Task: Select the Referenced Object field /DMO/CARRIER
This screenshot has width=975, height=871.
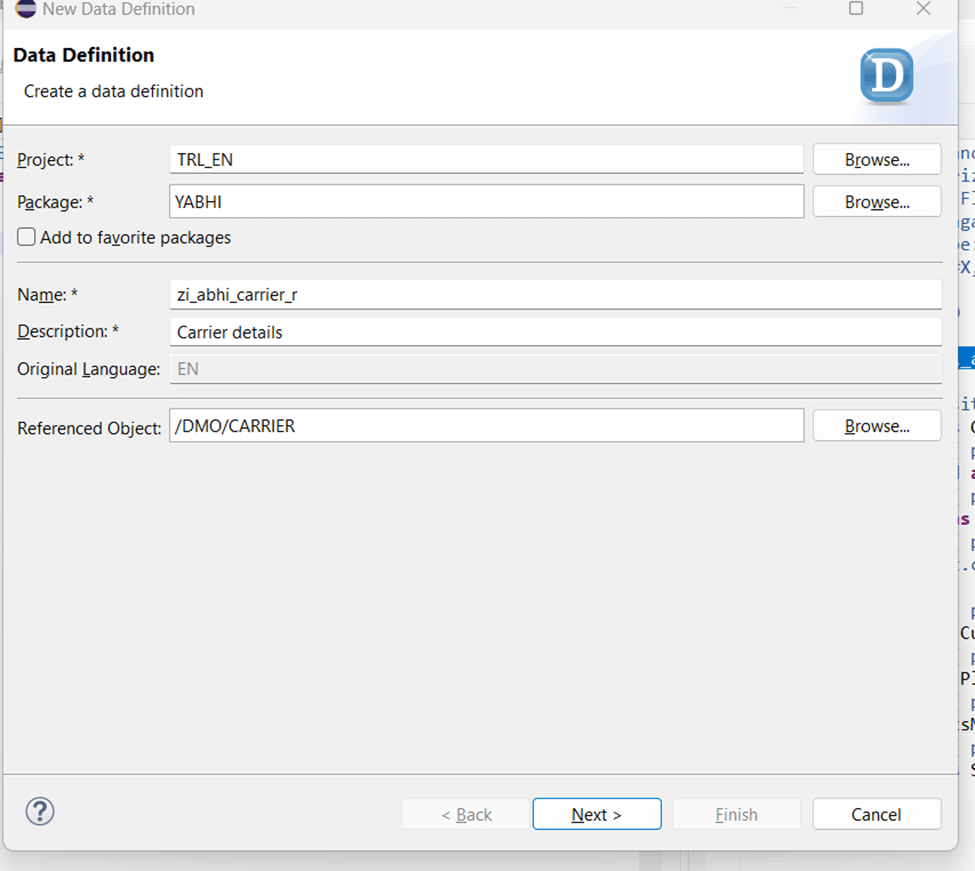Action: point(486,425)
